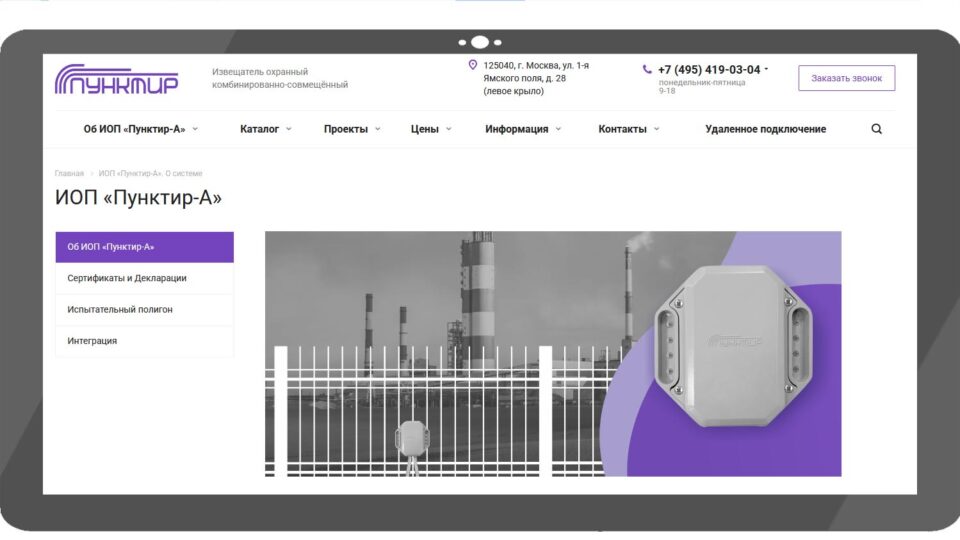Click the ИОП «Пунктир-А» page heading
This screenshot has width=960, height=540.
138,198
